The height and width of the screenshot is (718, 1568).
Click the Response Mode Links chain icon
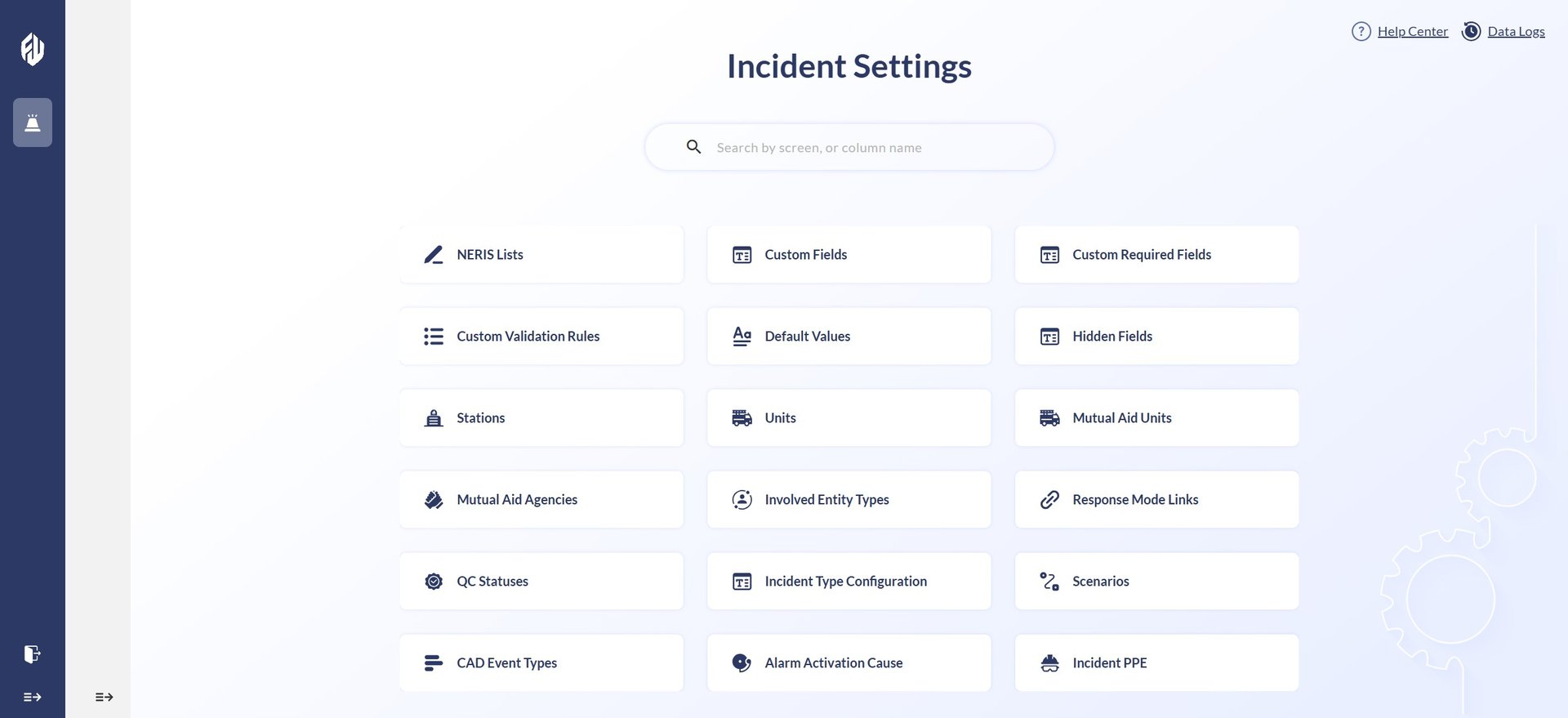1049,500
